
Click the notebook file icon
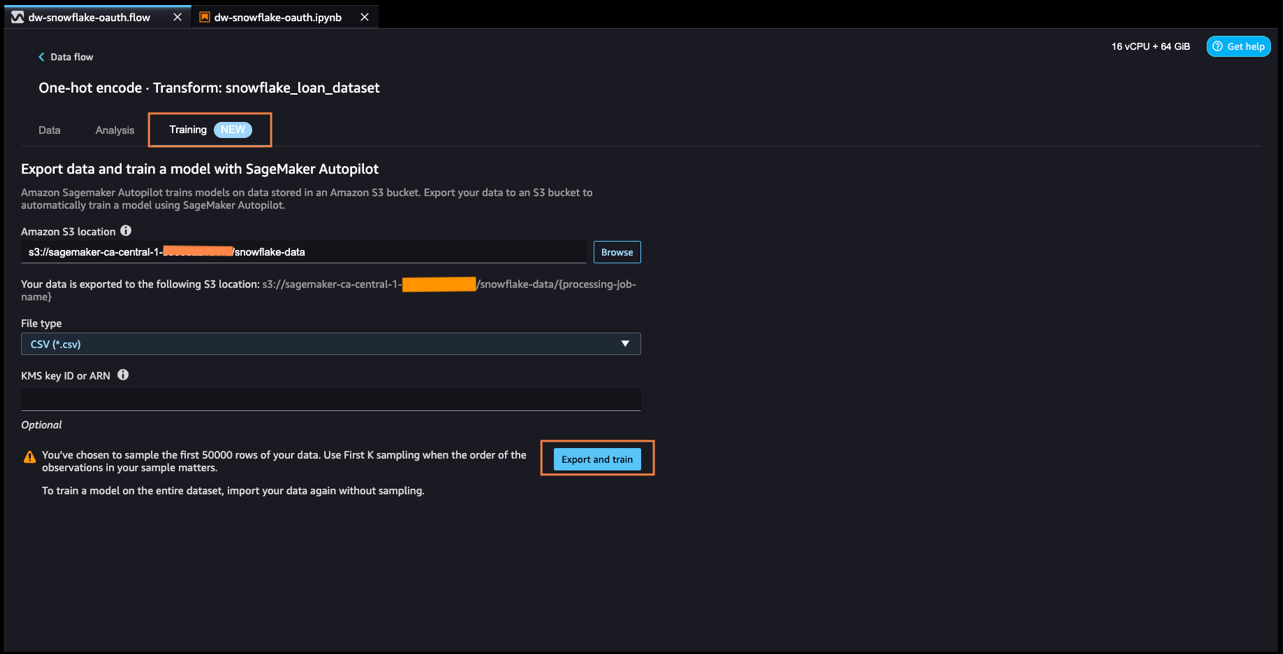[204, 17]
